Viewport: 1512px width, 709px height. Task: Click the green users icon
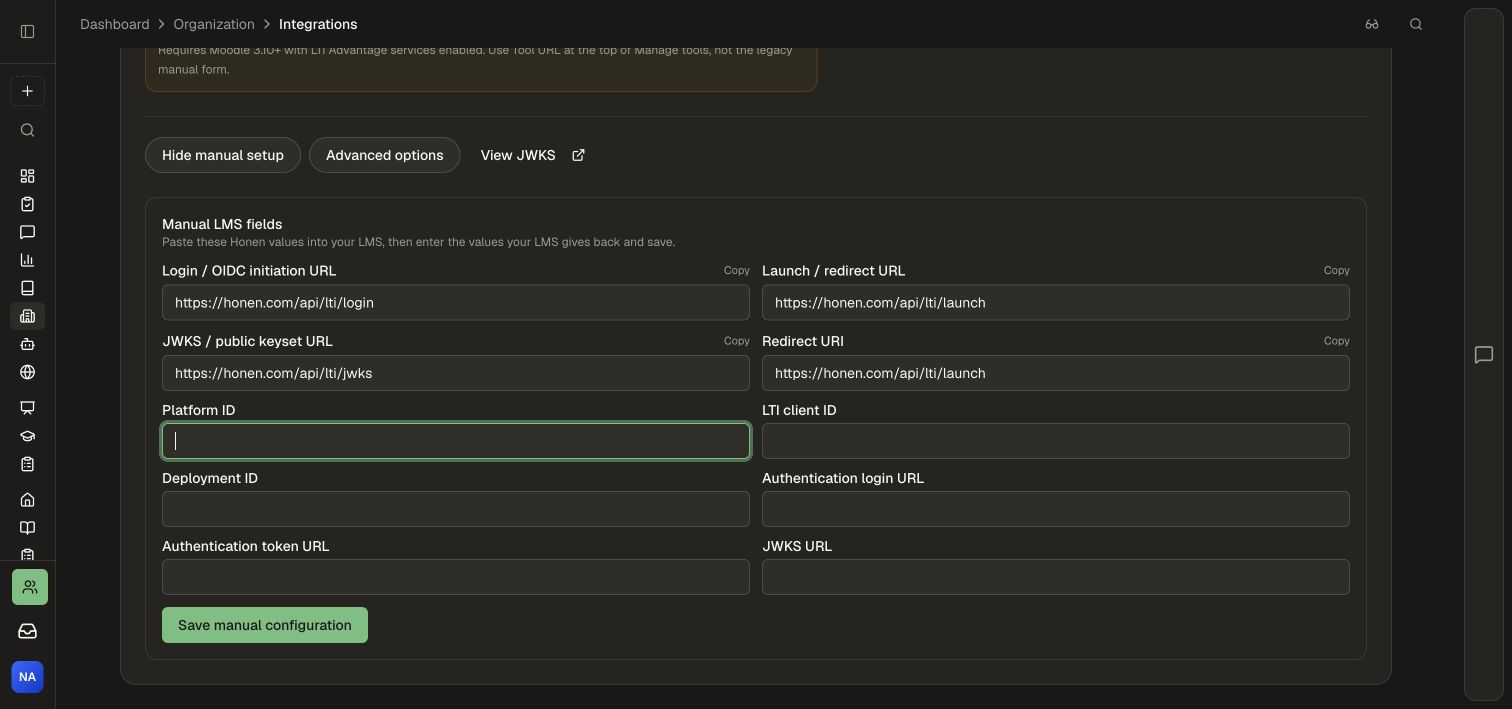click(30, 587)
